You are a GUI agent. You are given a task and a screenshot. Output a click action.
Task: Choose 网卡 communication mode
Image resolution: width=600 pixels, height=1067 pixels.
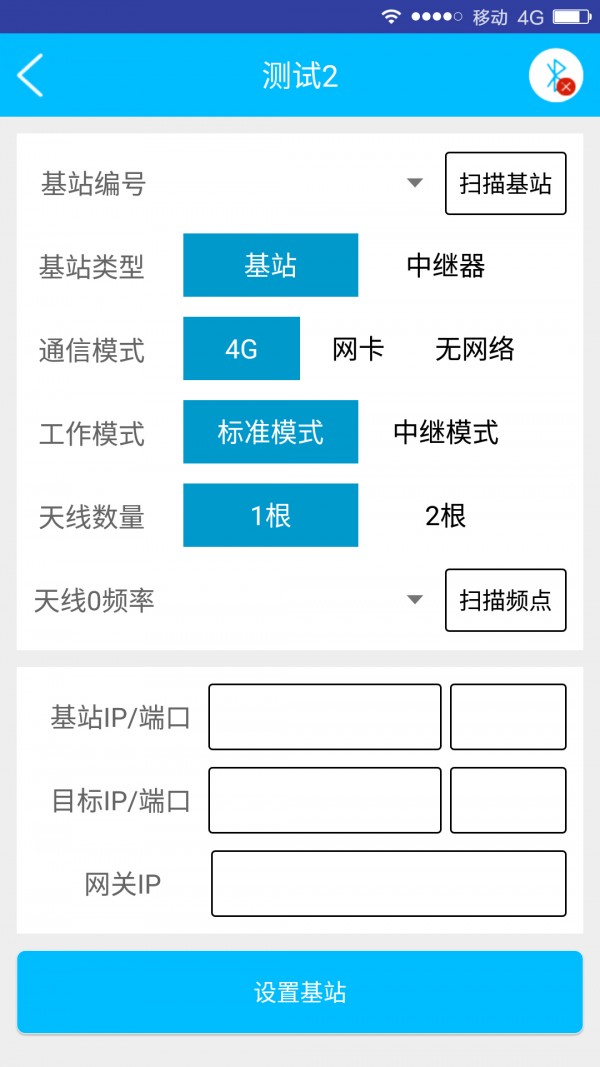(x=358, y=349)
